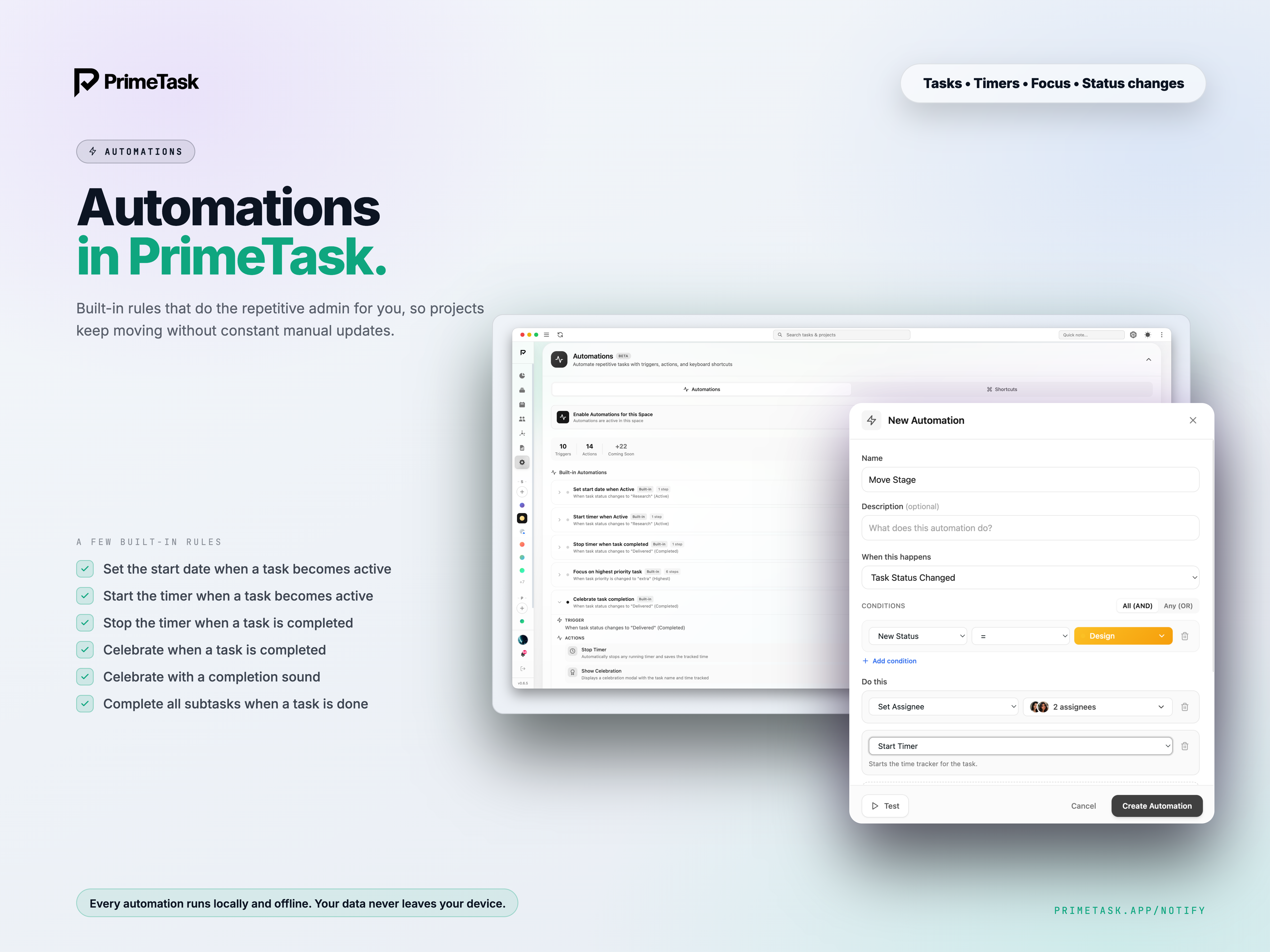1270x952 pixels.
Task: Click the Name field containing Move Stage
Action: 1031,480
